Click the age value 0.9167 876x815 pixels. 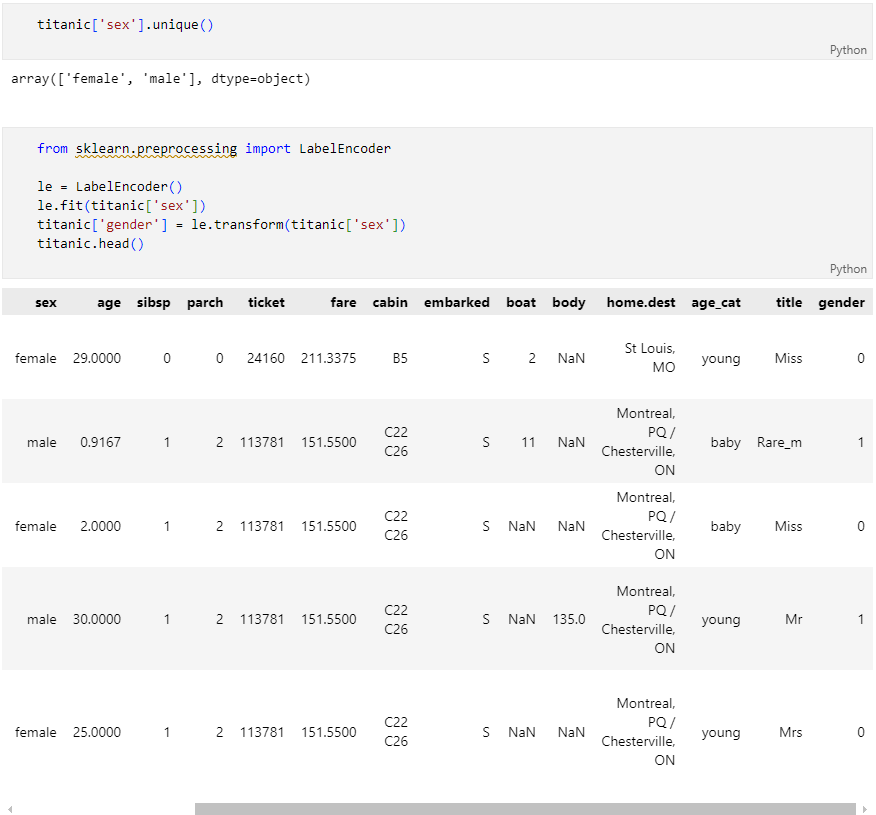(101, 442)
